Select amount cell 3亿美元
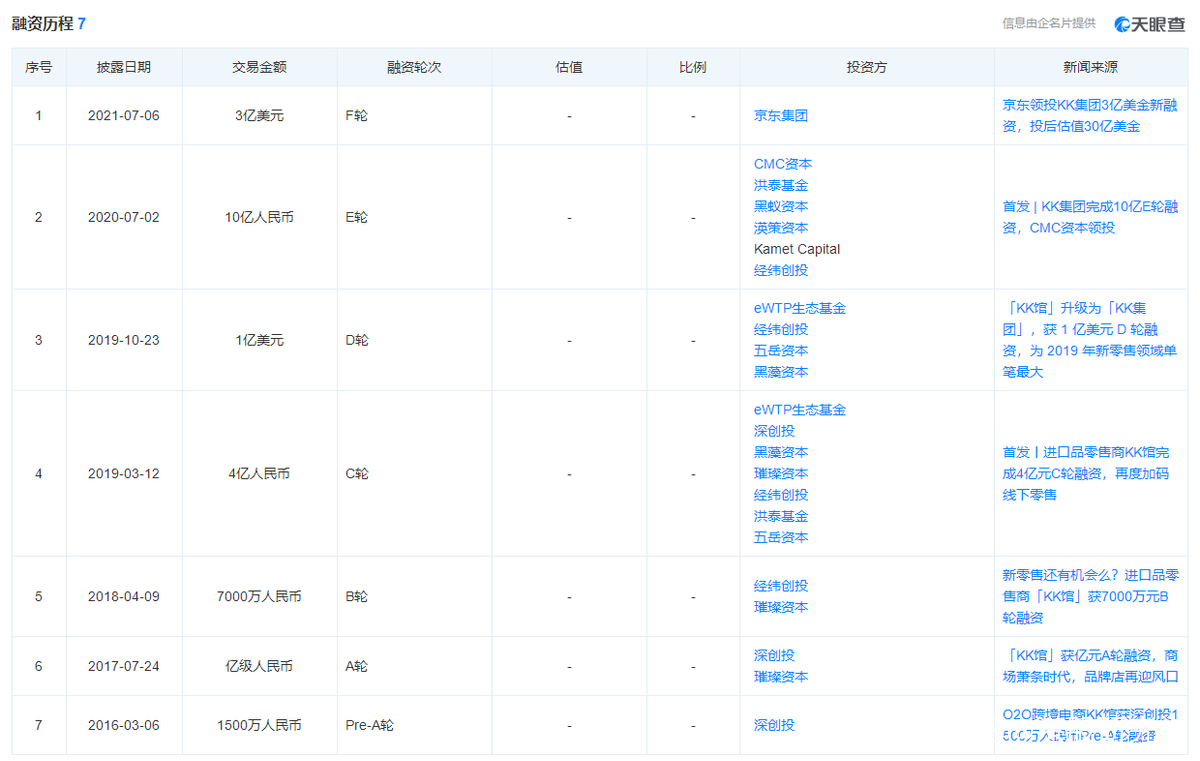Image resolution: width=1200 pixels, height=761 pixels. pos(259,116)
